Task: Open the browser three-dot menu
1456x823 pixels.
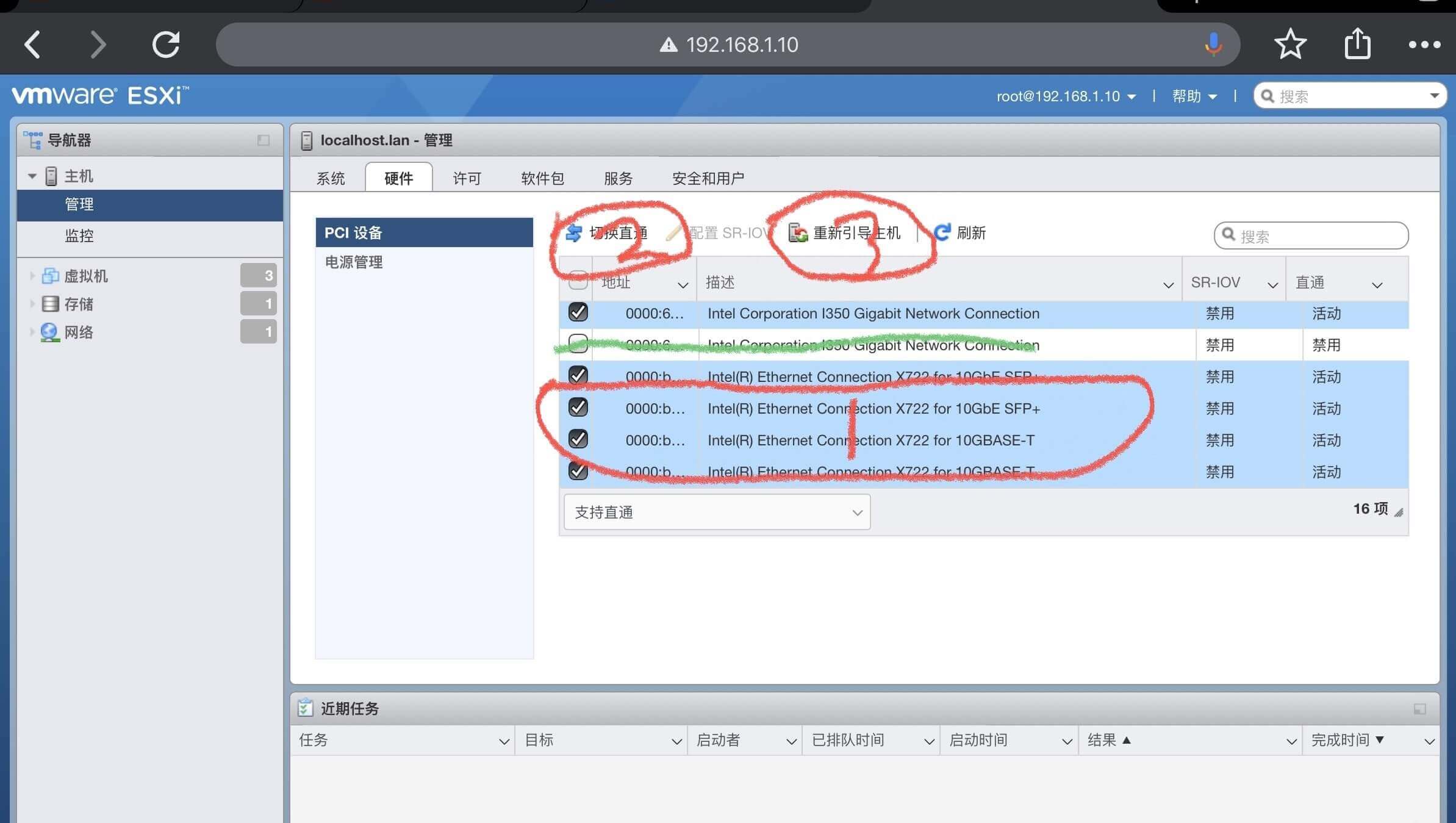Action: pyautogui.click(x=1425, y=45)
